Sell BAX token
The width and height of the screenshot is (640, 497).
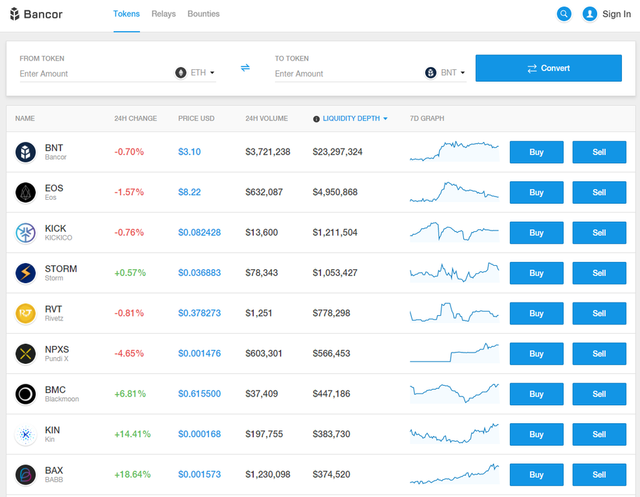[599, 475]
